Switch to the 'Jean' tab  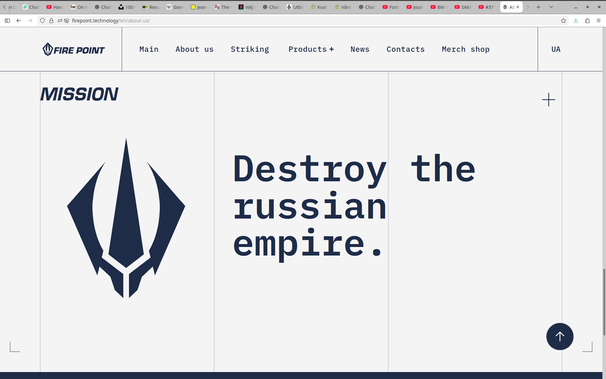click(199, 7)
